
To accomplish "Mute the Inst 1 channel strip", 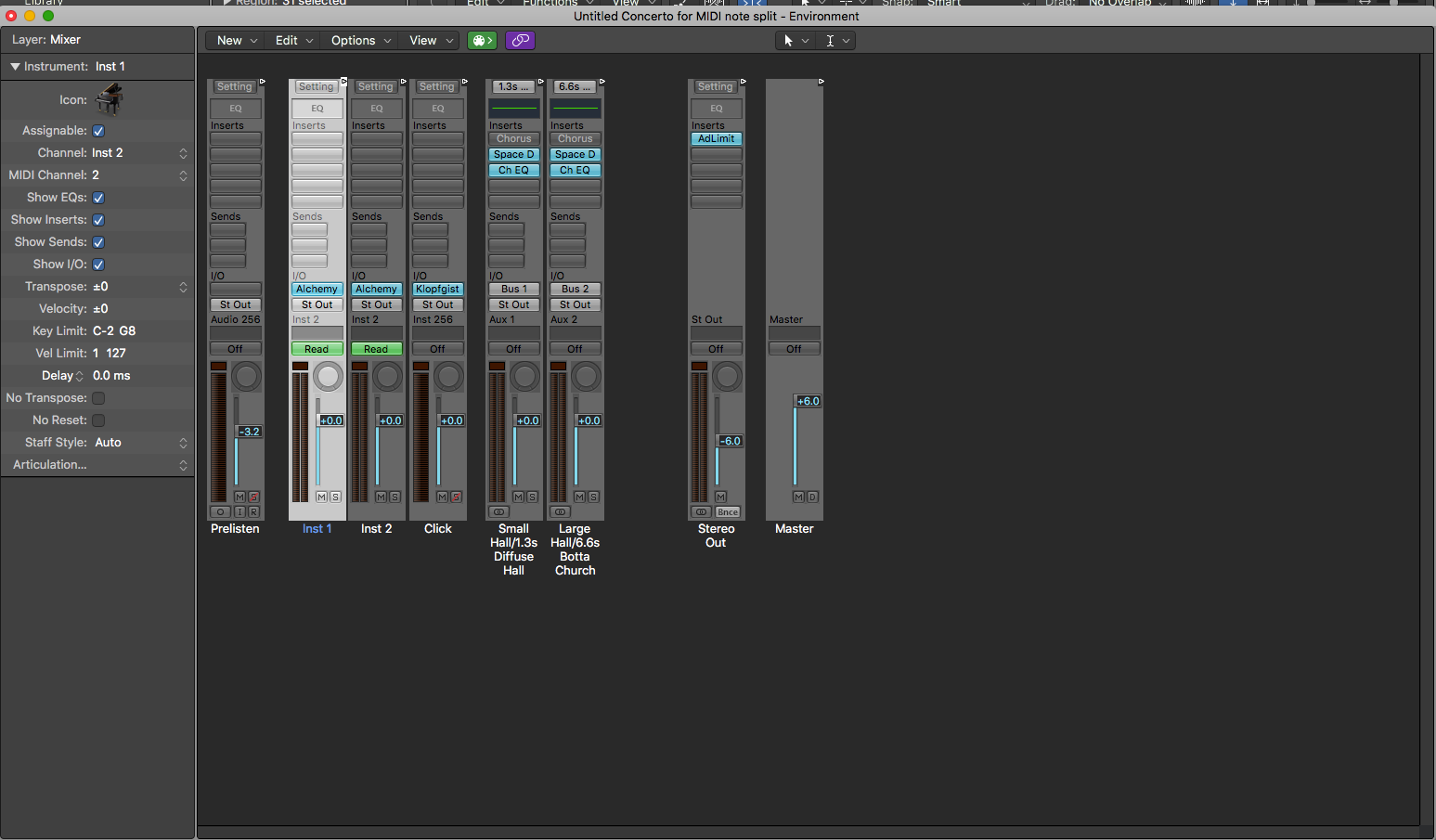I will pos(321,498).
